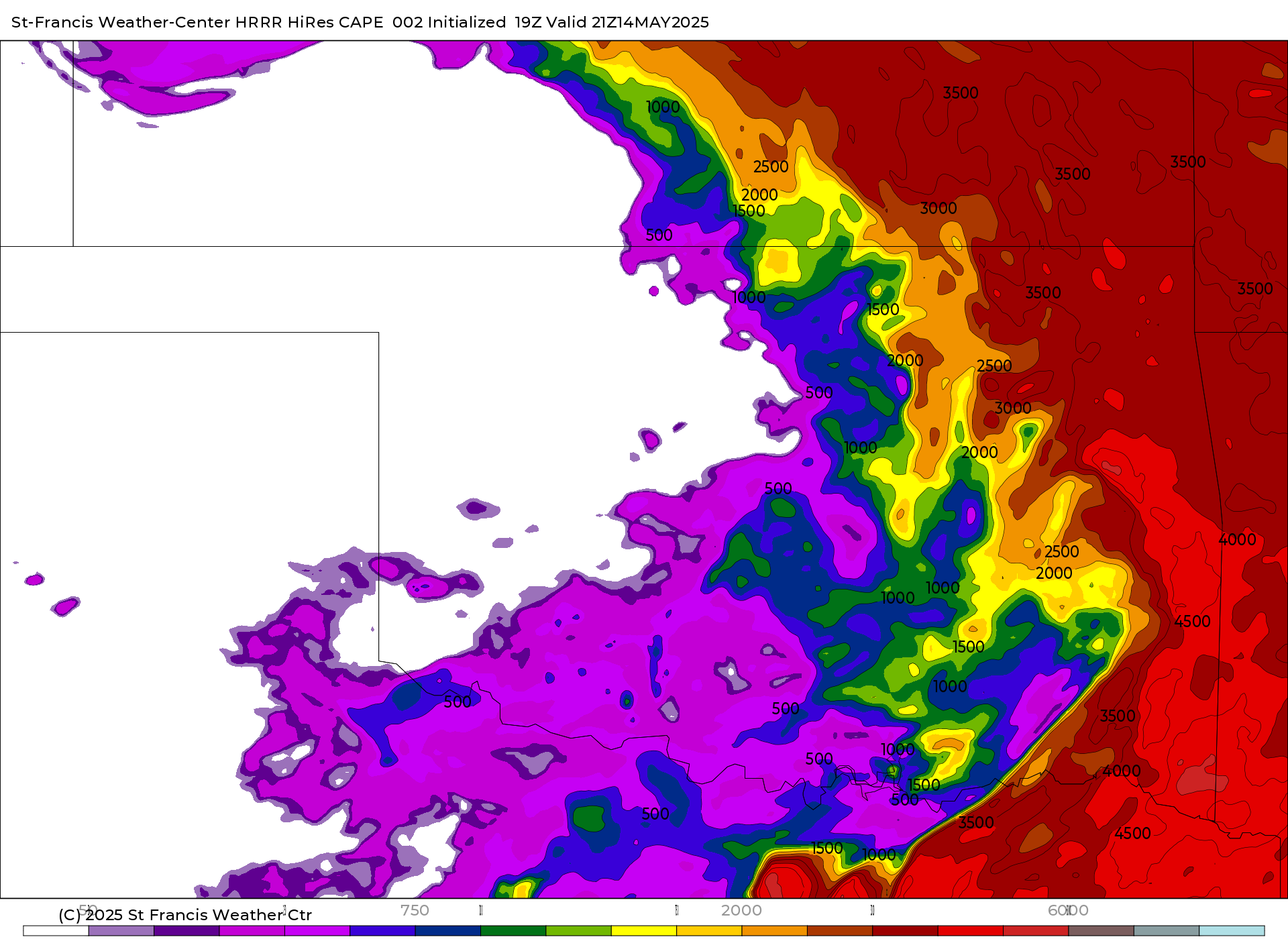Click the light blue swatch ending the bar
This screenshot has height=939, width=1288.
pyautogui.click(x=1232, y=931)
